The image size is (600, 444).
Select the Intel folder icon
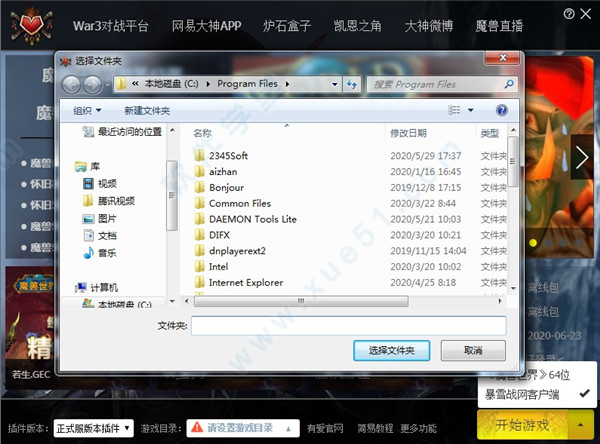coord(199,266)
